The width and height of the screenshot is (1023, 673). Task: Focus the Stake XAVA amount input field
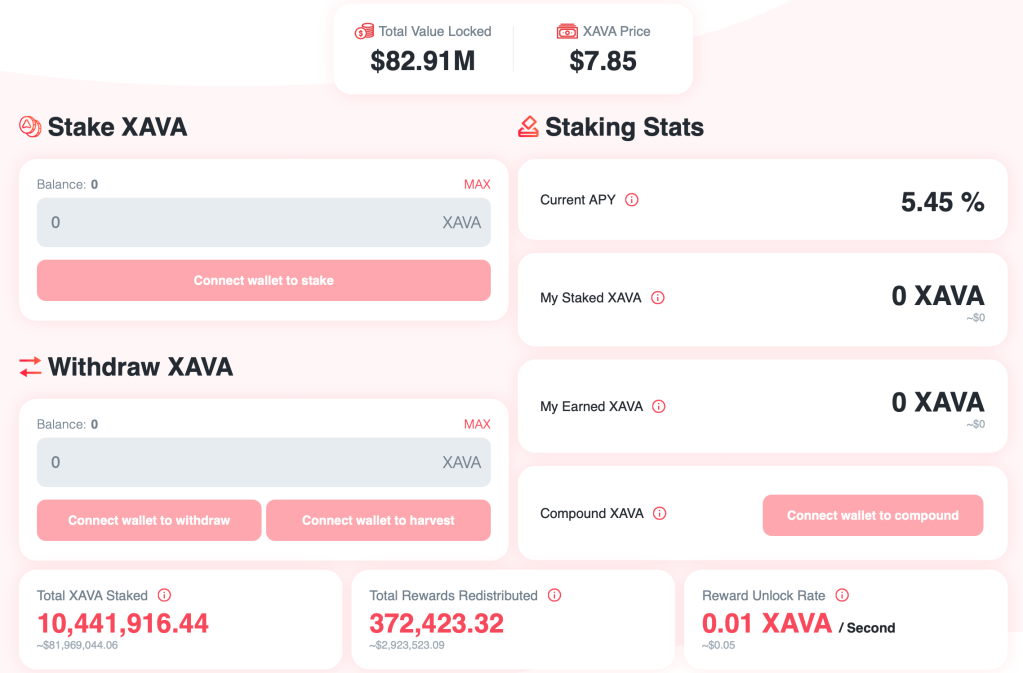[x=240, y=222]
